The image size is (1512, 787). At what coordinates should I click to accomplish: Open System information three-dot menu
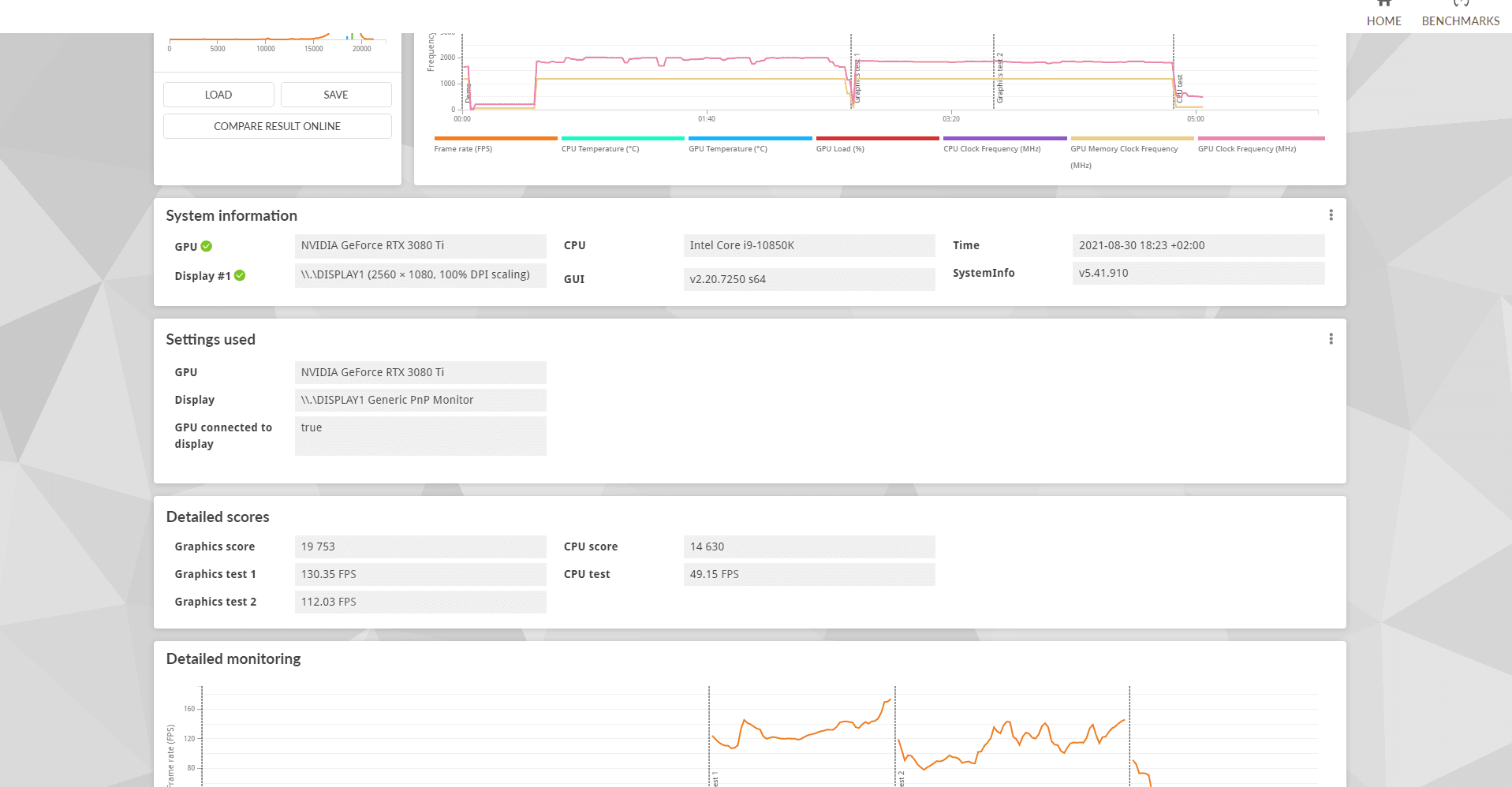[1331, 215]
